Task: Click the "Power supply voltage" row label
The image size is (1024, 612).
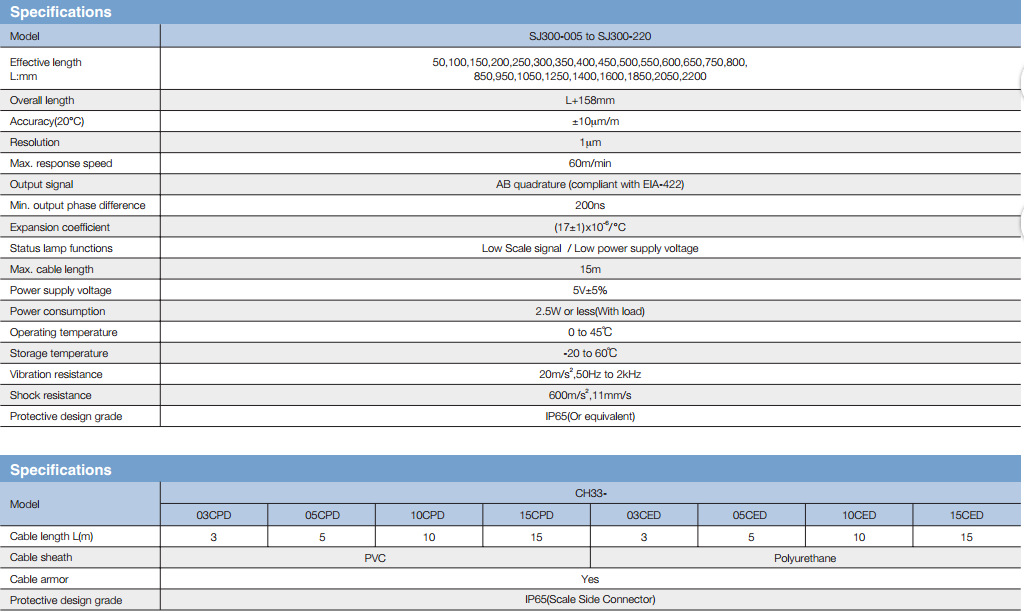Action: pos(61,291)
